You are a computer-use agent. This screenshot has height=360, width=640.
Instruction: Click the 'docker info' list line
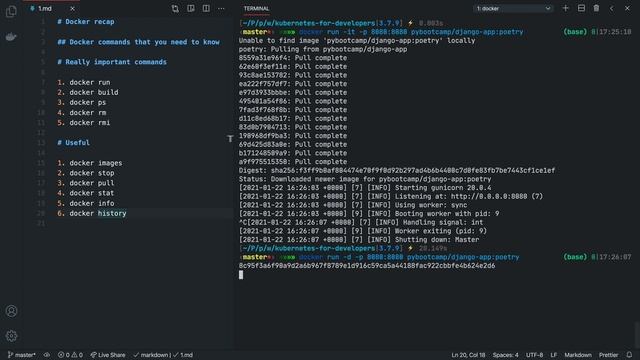click(x=86, y=203)
